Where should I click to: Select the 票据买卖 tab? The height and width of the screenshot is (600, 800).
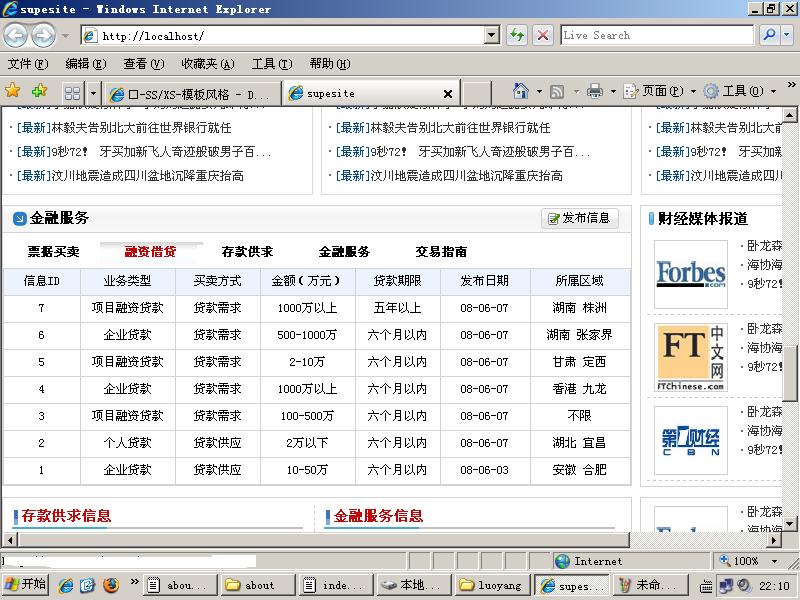click(53, 252)
